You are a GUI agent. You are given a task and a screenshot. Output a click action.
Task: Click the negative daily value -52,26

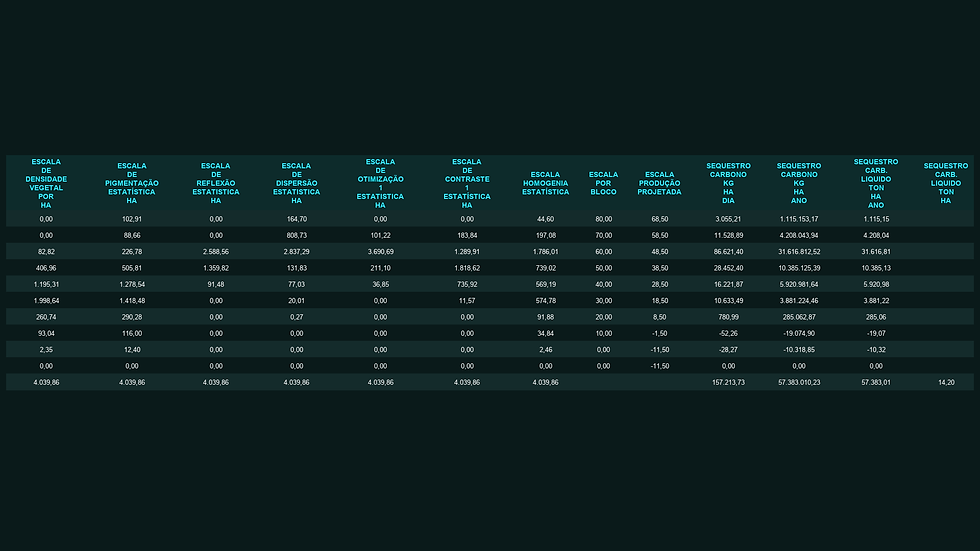tap(728, 334)
